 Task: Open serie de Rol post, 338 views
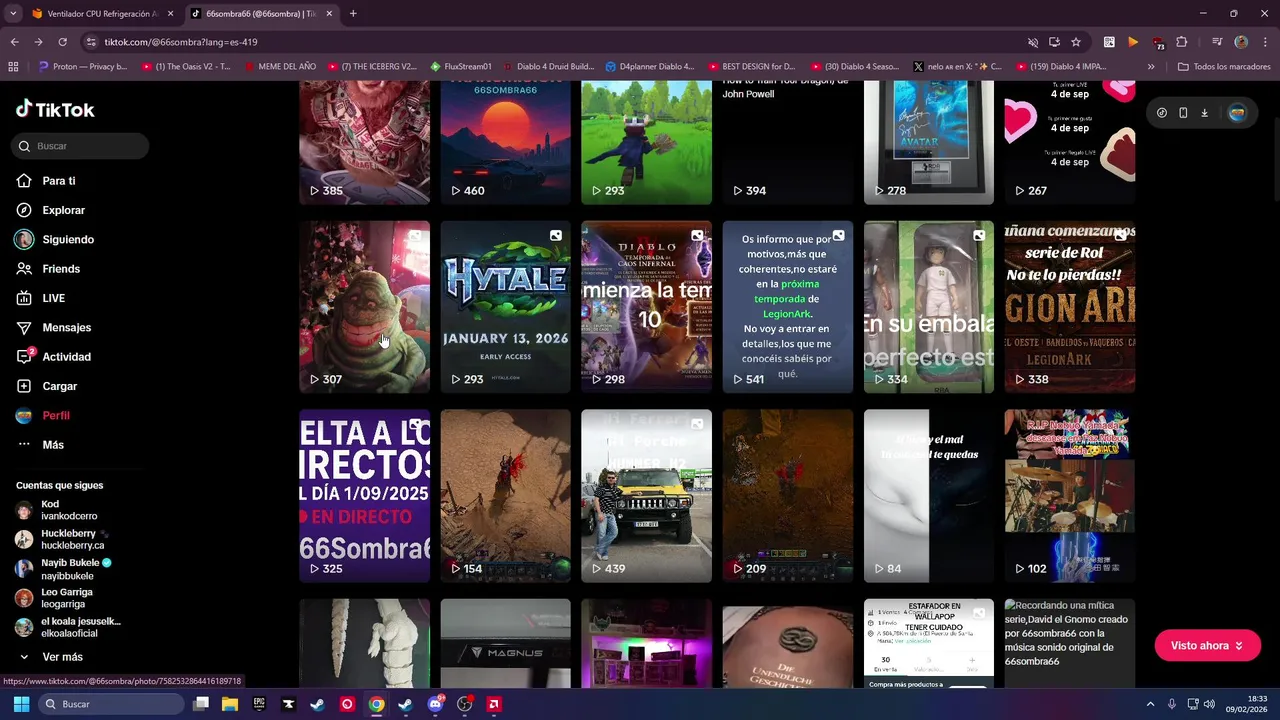tap(1069, 307)
